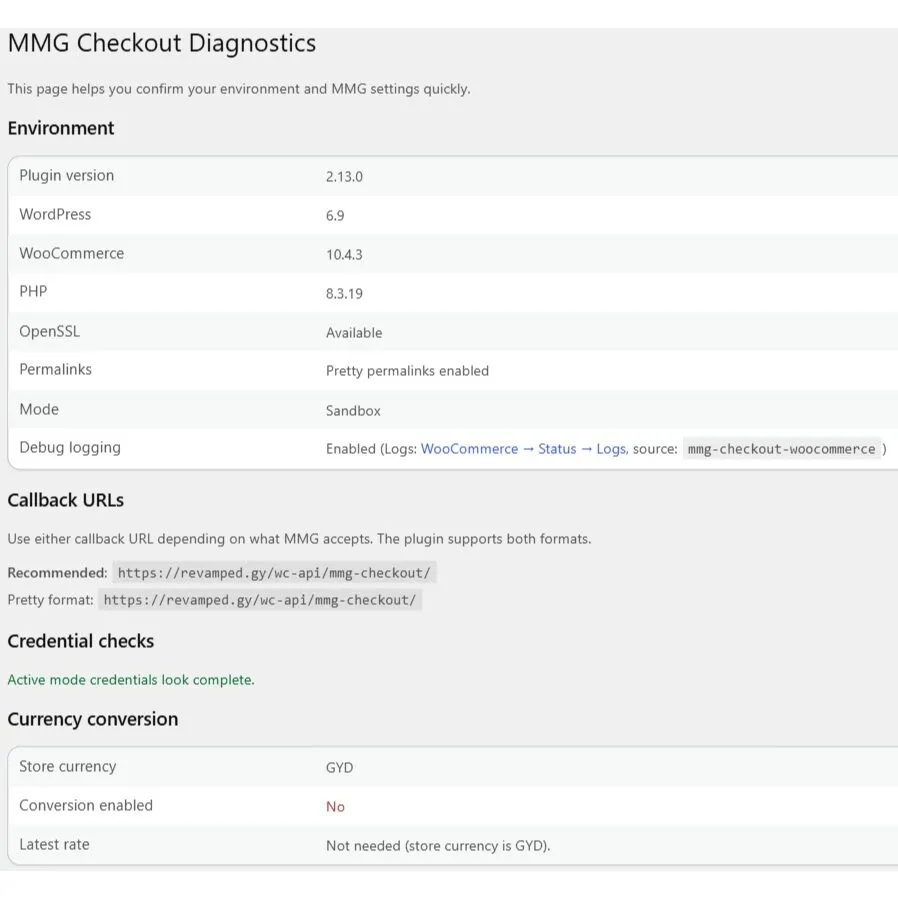The image size is (898, 898).
Task: Click the WooCommerce version value 10.4.3
Action: click(344, 254)
